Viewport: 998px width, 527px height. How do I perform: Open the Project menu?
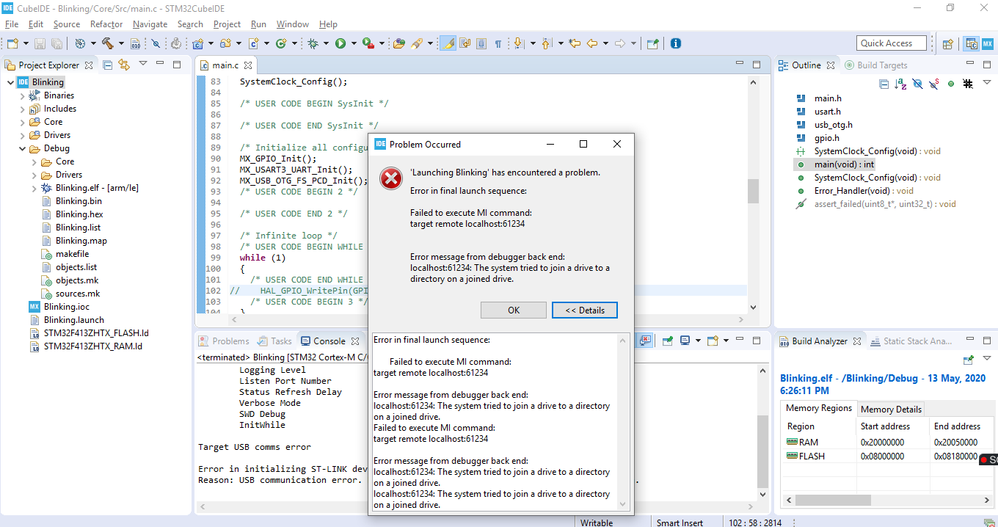[x=227, y=24]
